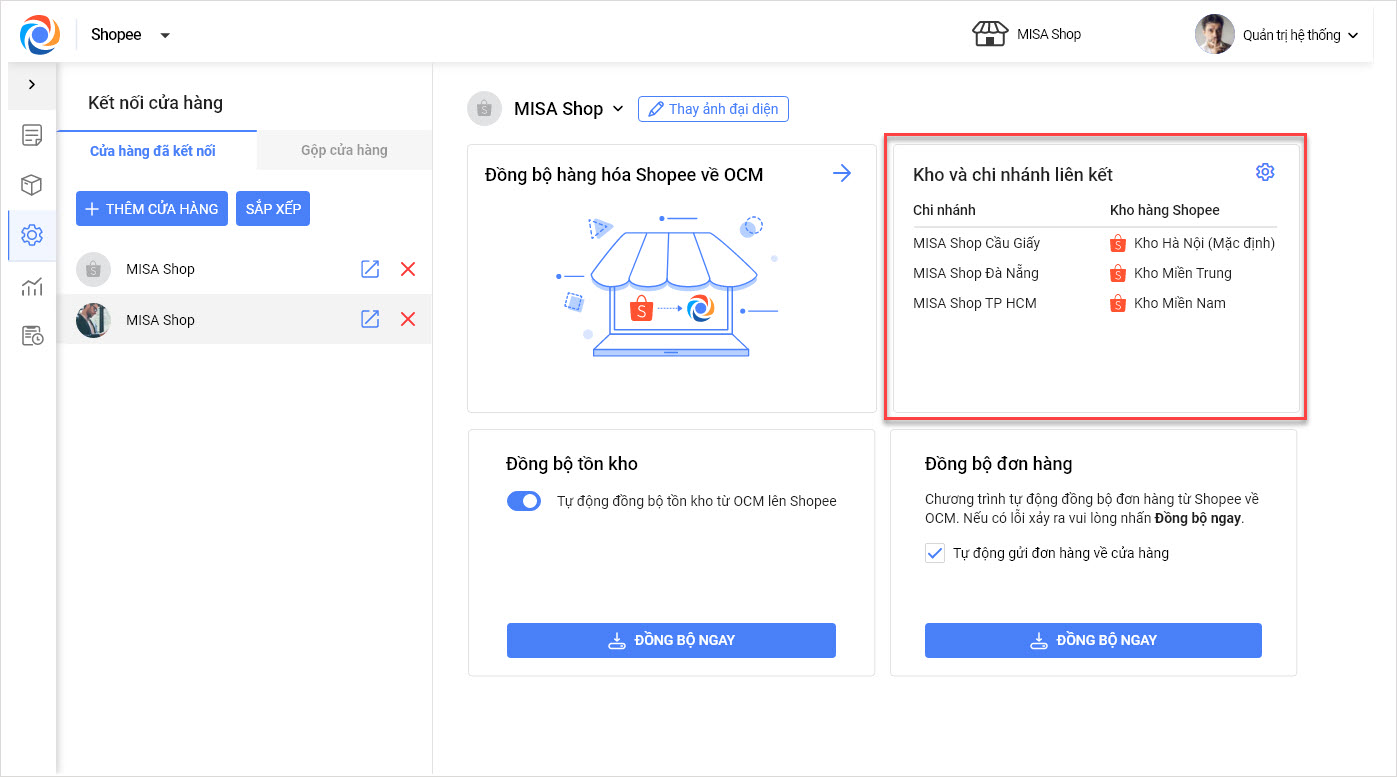The height and width of the screenshot is (777, 1397).
Task: Click ĐỒNG BỘ NGAY under Đồng bộ đơn hàng
Action: tap(1093, 640)
